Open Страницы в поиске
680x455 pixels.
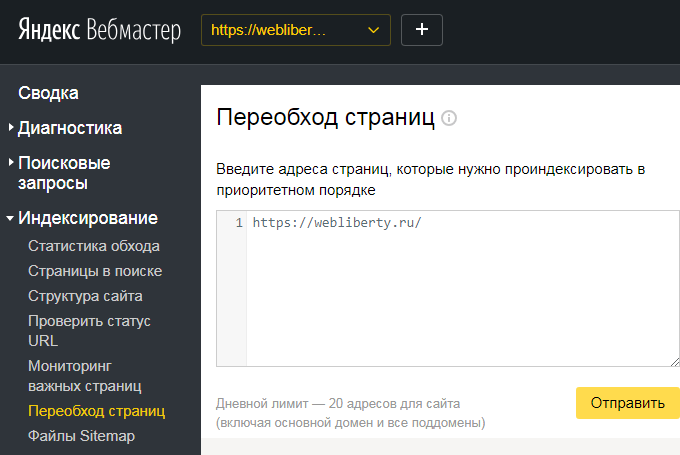coord(95,271)
